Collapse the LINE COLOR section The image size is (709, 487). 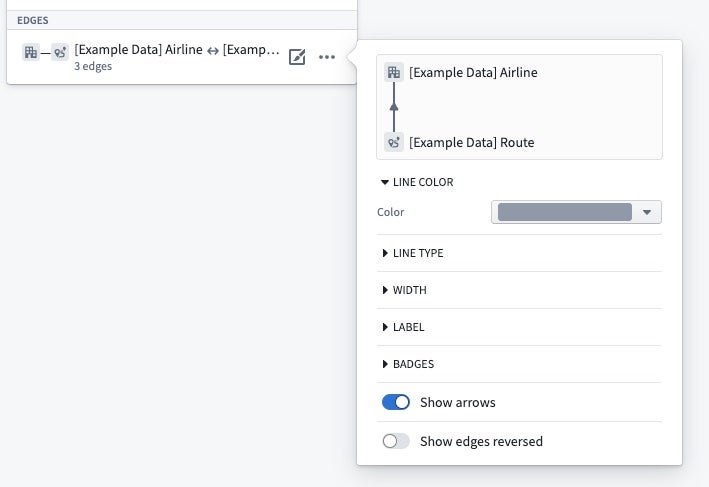click(x=416, y=182)
